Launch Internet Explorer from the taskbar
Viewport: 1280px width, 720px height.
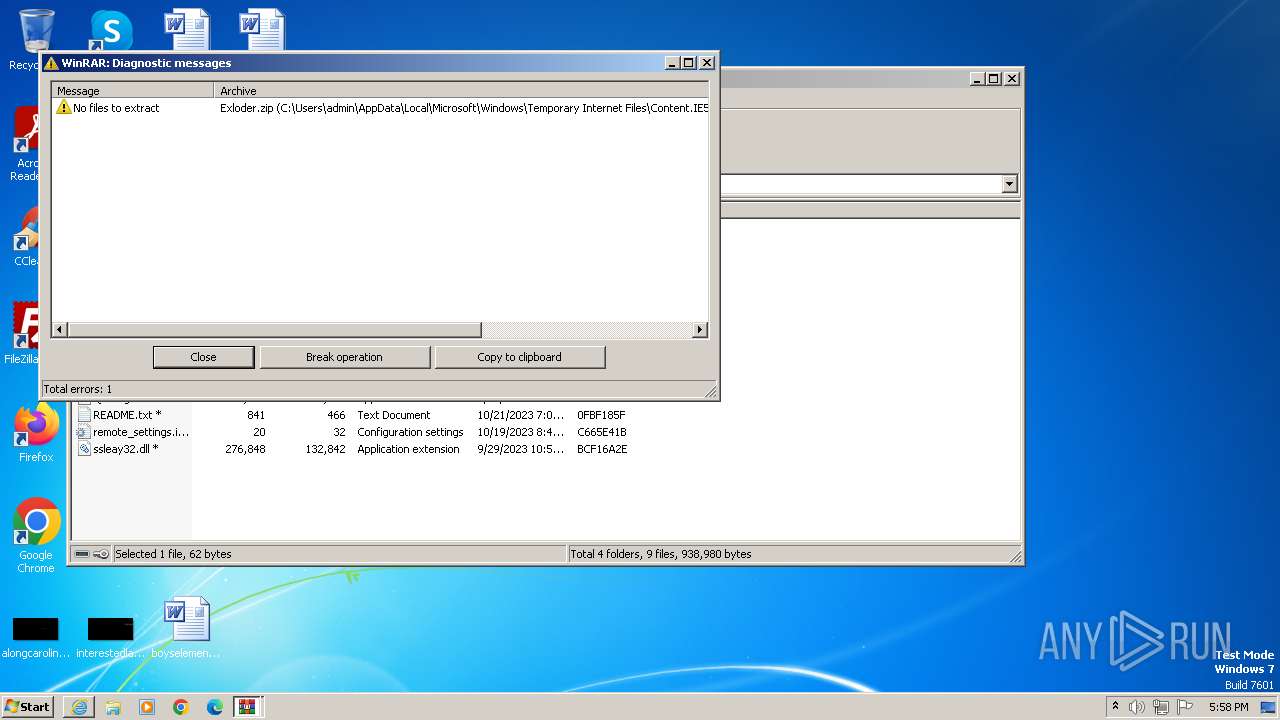pyautogui.click(x=79, y=707)
